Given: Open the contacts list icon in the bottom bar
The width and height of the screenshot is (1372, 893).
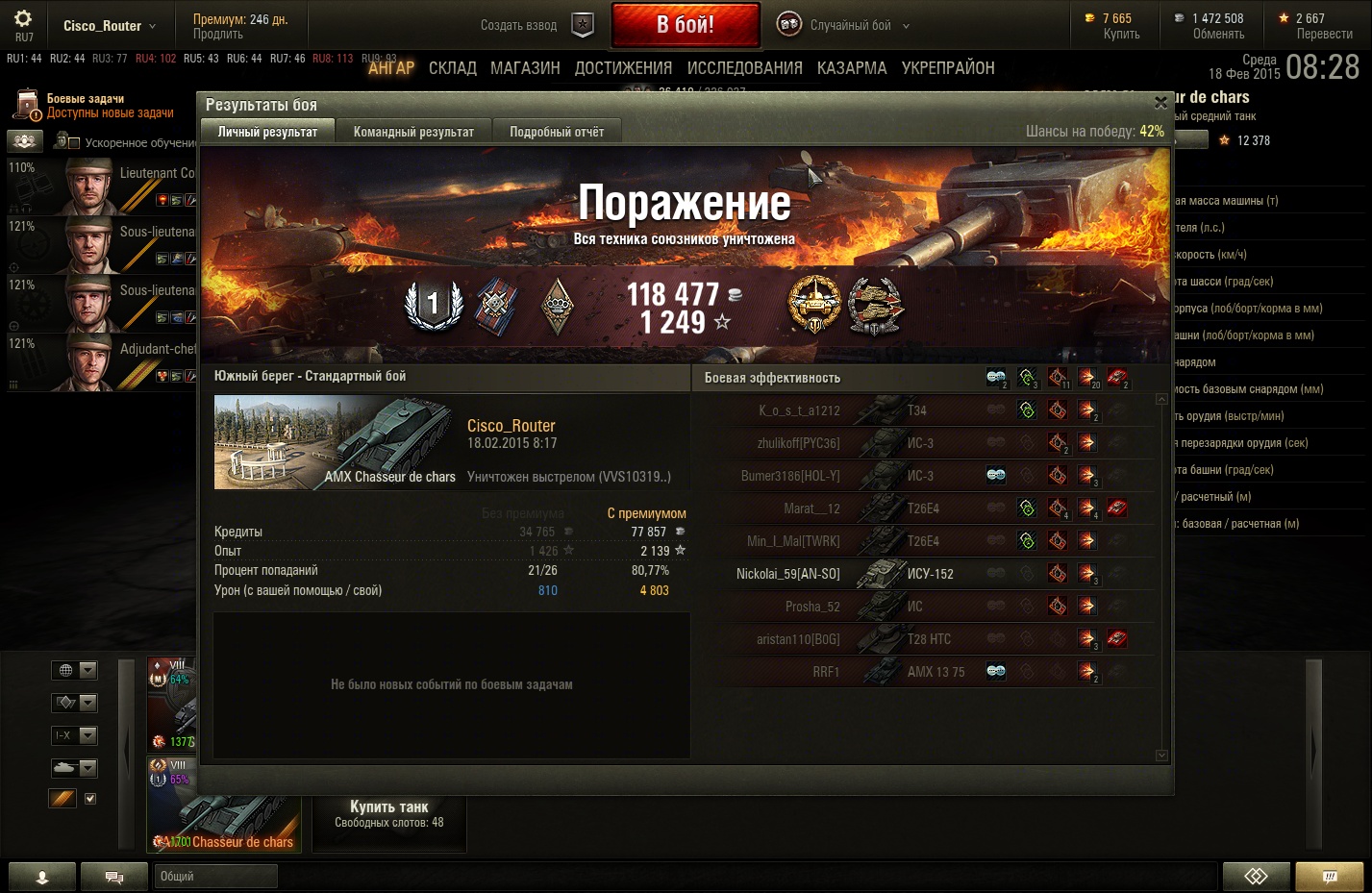Looking at the screenshot, I should pyautogui.click(x=42, y=877).
